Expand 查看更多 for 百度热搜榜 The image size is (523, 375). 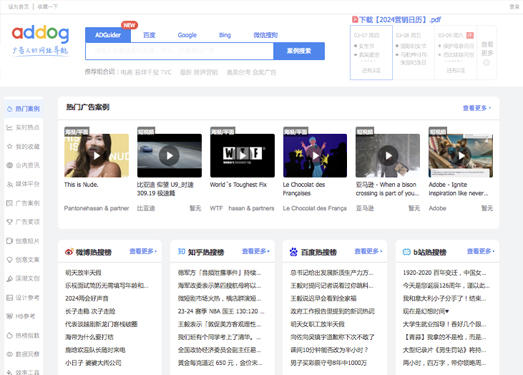(x=368, y=251)
